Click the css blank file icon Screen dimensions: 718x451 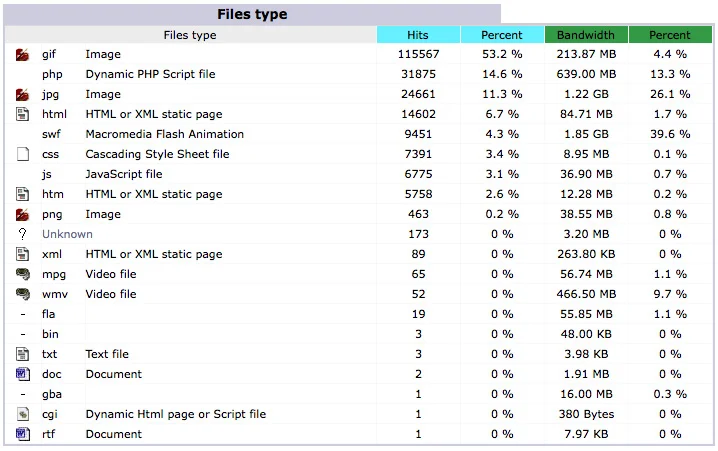tap(23, 155)
